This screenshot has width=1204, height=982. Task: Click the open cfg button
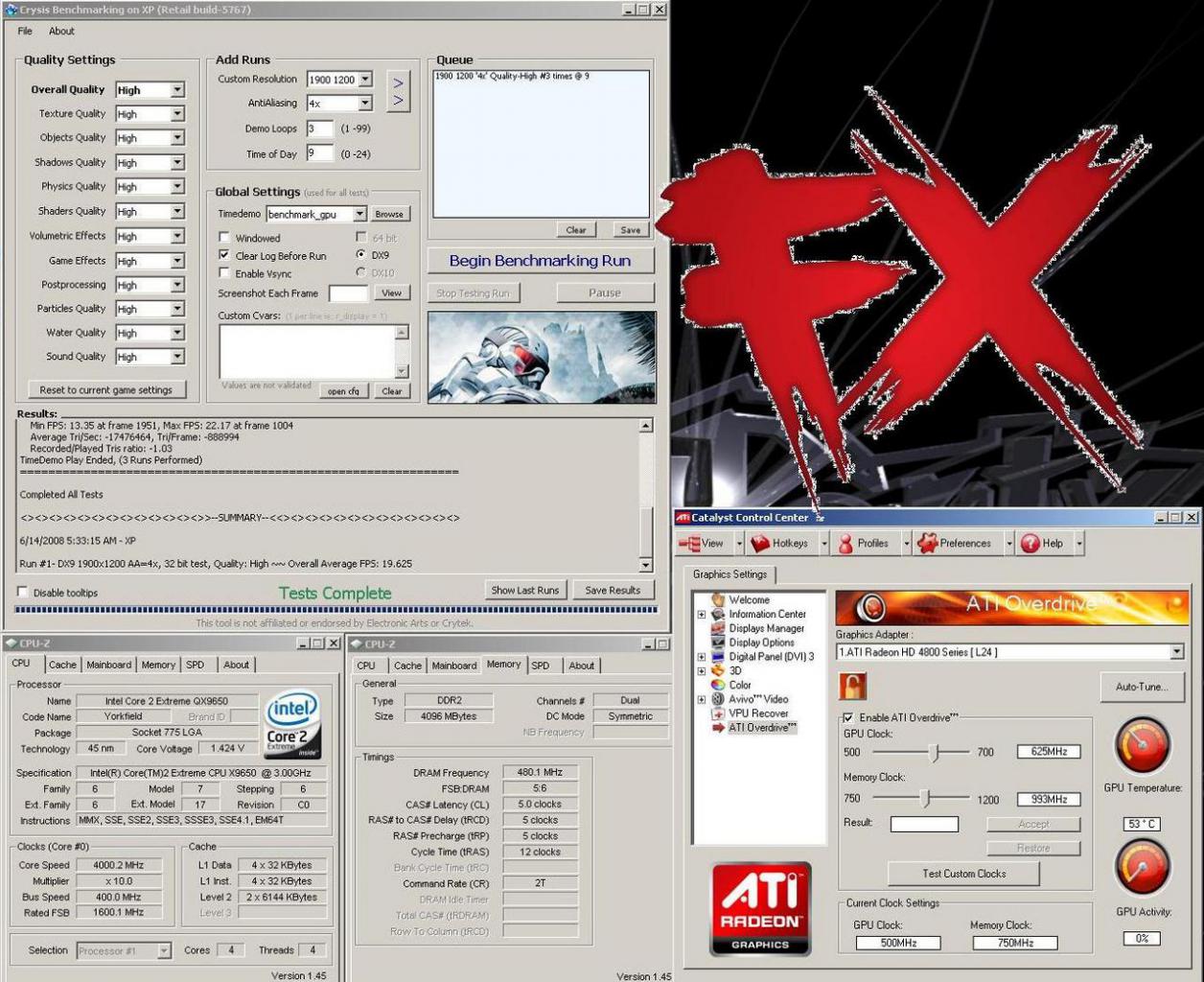pyautogui.click(x=343, y=391)
